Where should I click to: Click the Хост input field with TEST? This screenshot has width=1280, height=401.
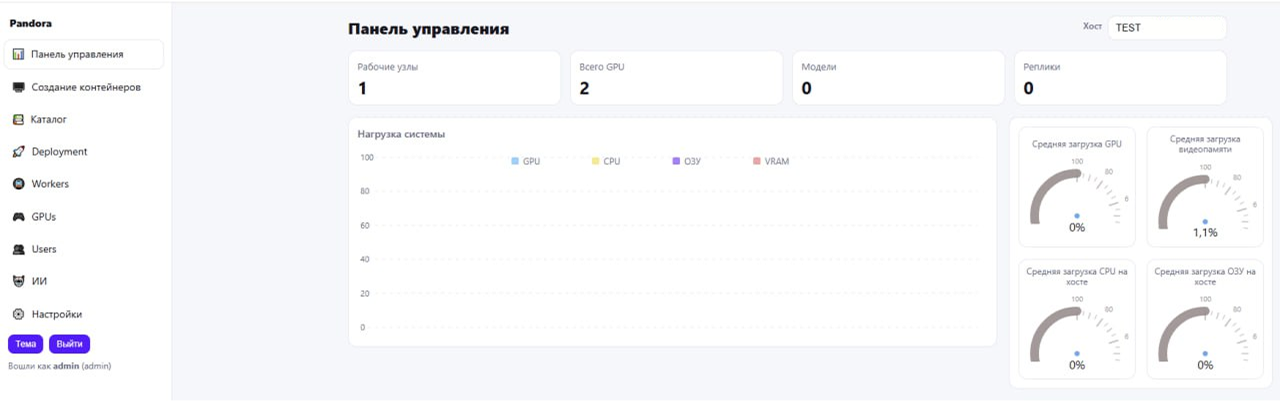coord(1167,28)
